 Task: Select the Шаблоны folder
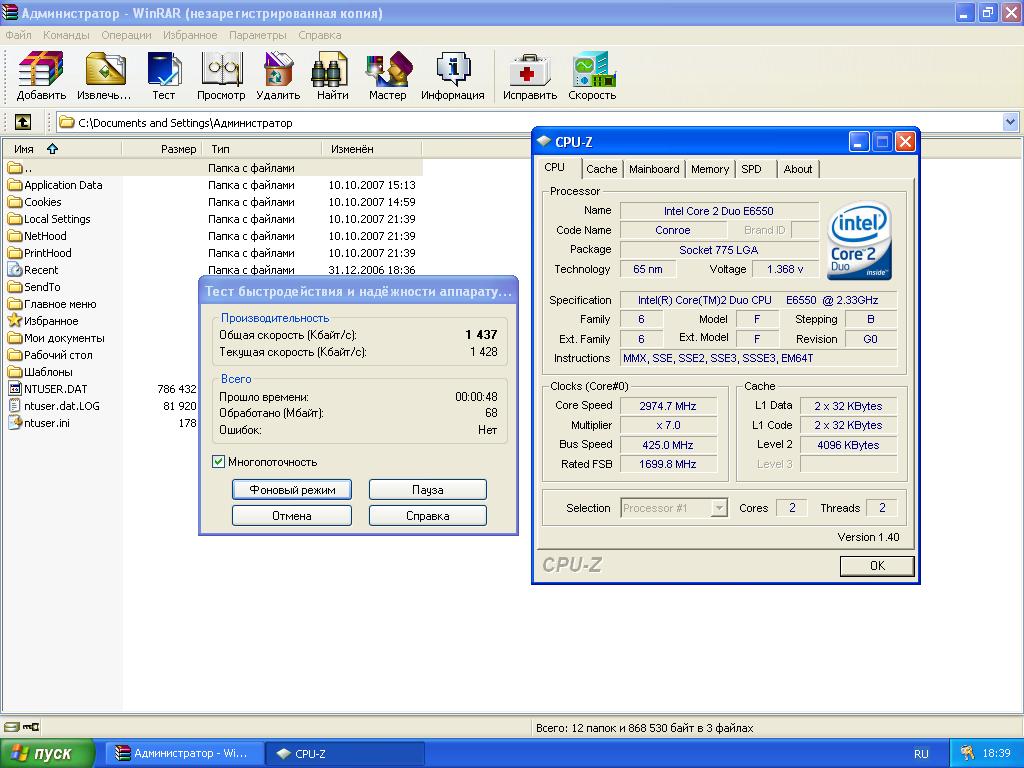click(40, 372)
